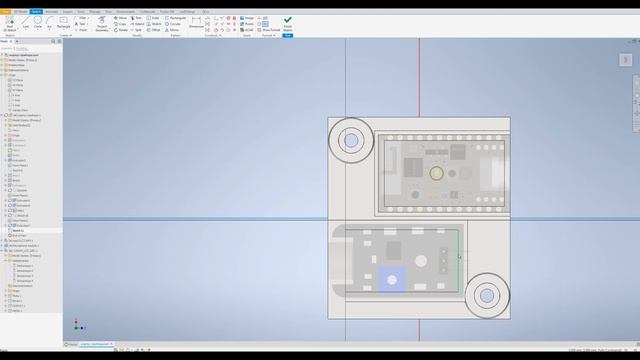Click yellow circle on upper board
This screenshot has width=640, height=360.
[436, 173]
